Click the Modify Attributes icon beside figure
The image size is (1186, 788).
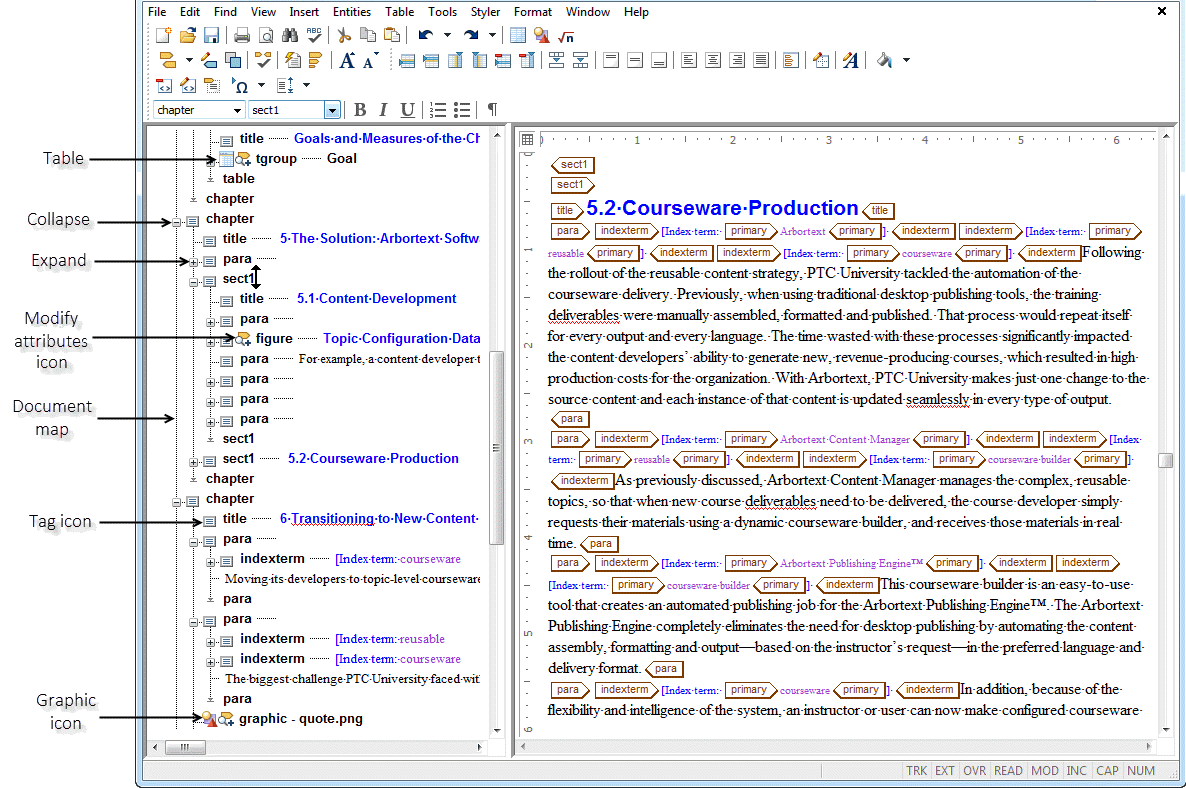(243, 339)
